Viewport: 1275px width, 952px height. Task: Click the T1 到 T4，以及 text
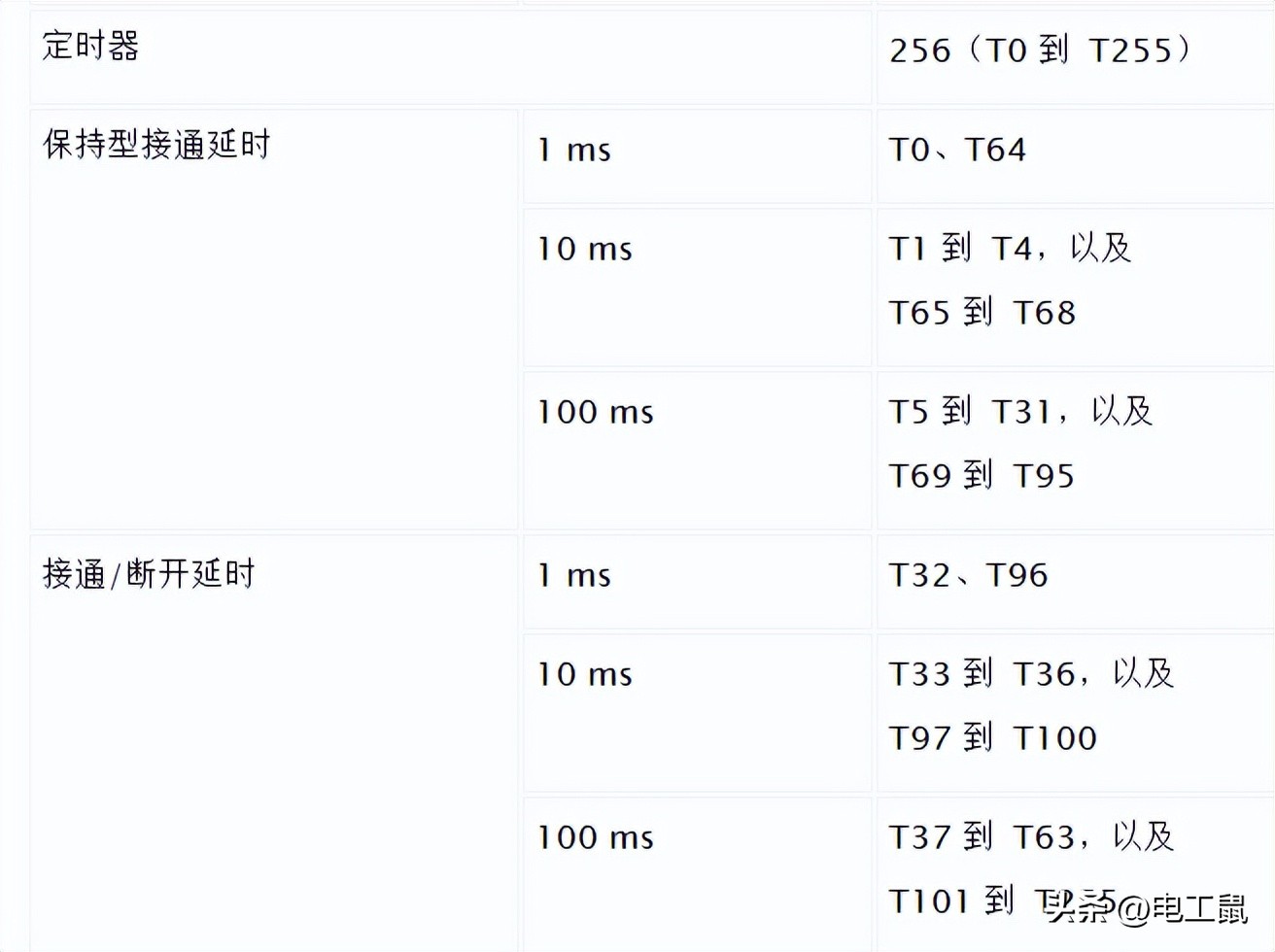(x=1011, y=248)
